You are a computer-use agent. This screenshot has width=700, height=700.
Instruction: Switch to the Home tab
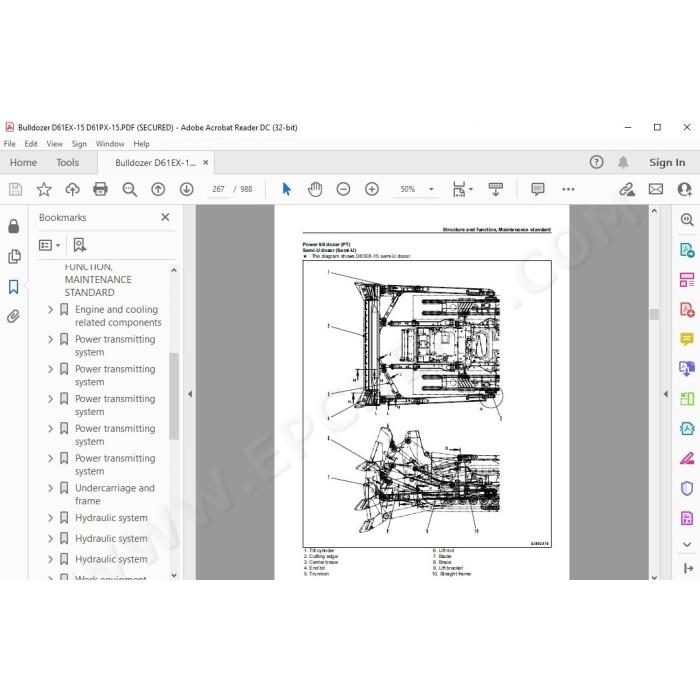[23, 162]
